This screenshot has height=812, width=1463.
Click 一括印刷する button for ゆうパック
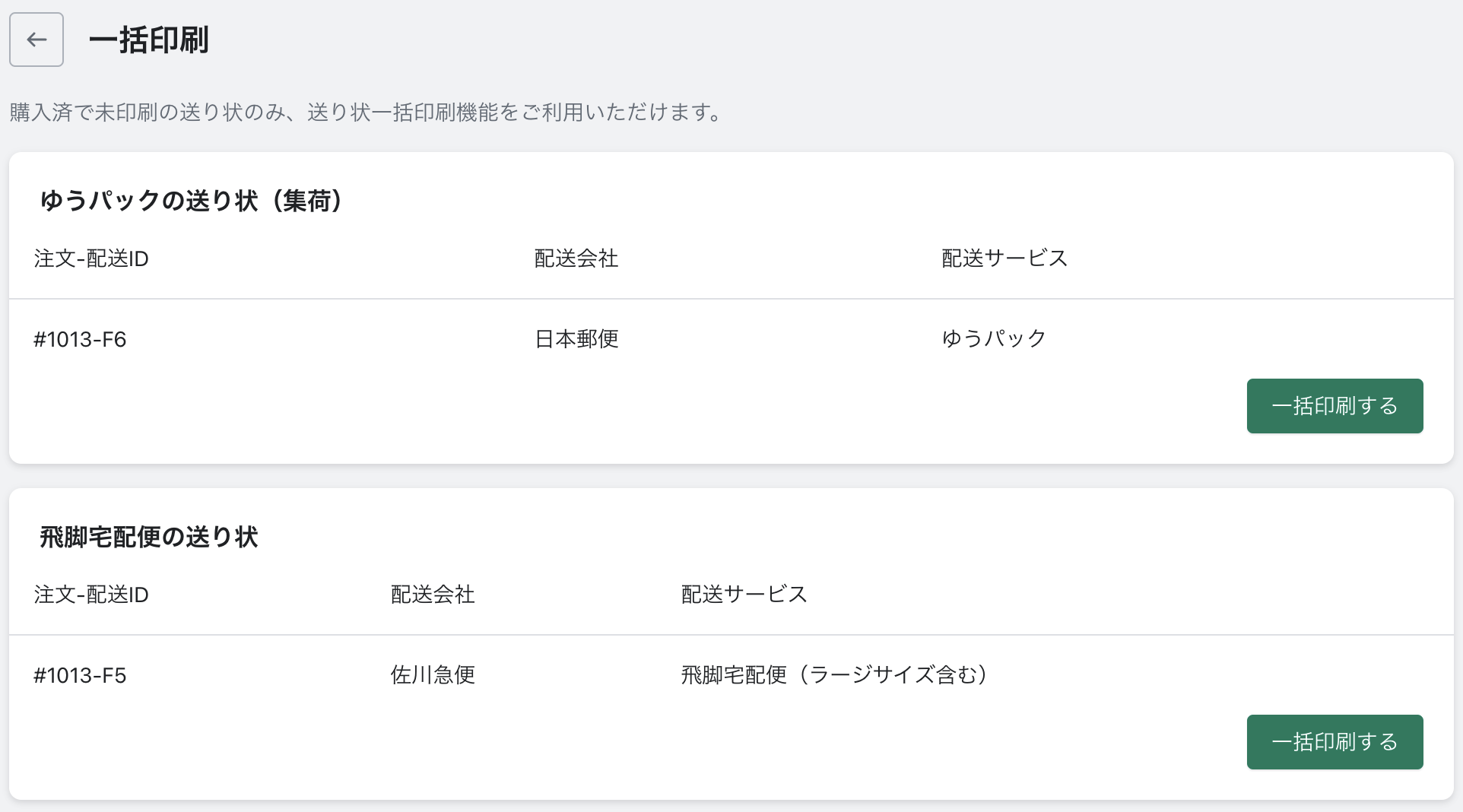tap(1334, 406)
